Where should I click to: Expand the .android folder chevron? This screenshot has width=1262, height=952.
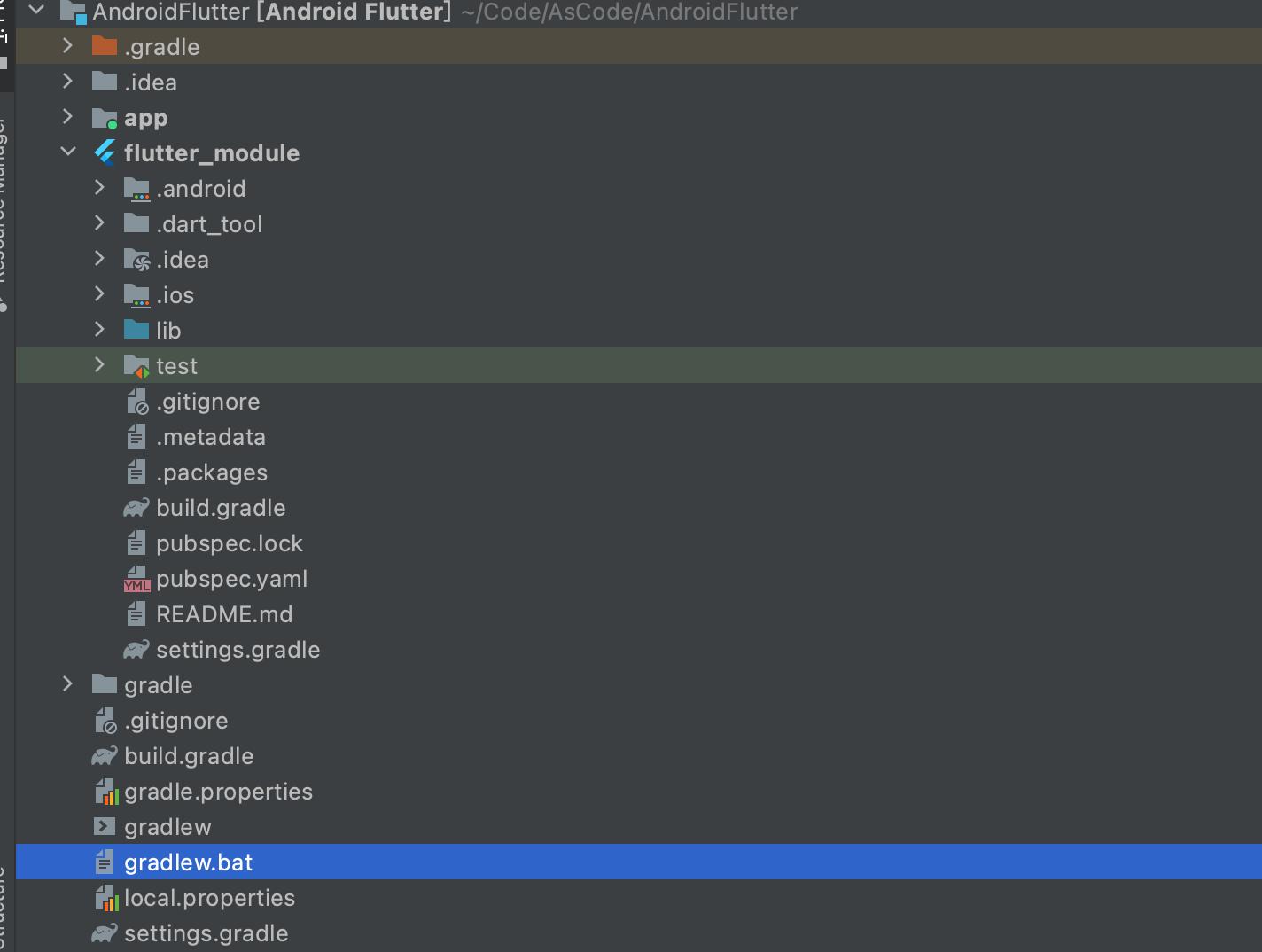coord(99,188)
